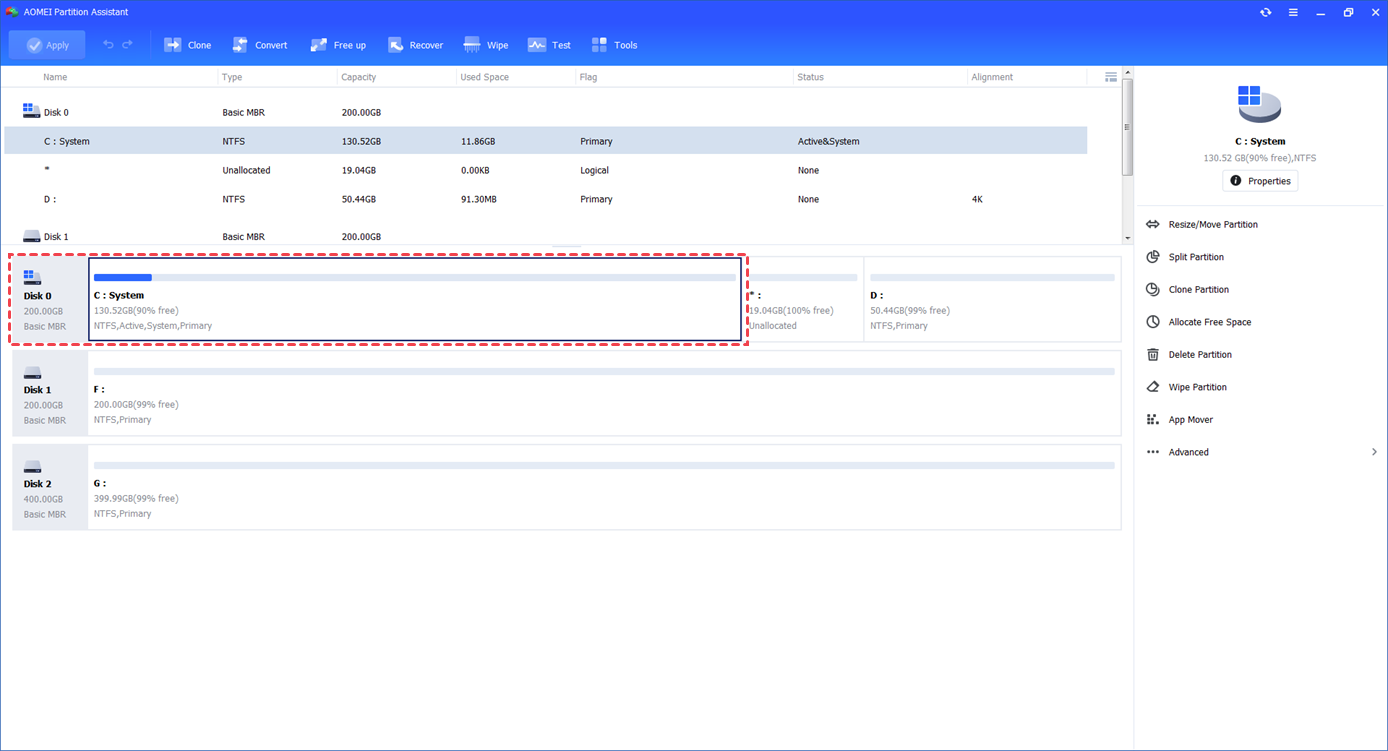Open Properties for C : System
Screen dimensions: 1388x751
(1260, 181)
